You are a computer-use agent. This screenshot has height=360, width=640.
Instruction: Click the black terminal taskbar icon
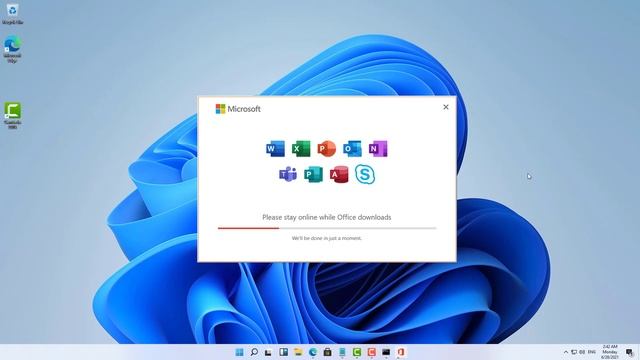[x=386, y=352]
